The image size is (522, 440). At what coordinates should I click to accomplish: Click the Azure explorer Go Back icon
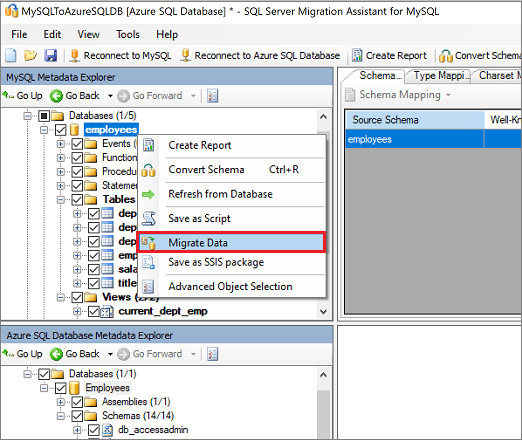click(56, 354)
